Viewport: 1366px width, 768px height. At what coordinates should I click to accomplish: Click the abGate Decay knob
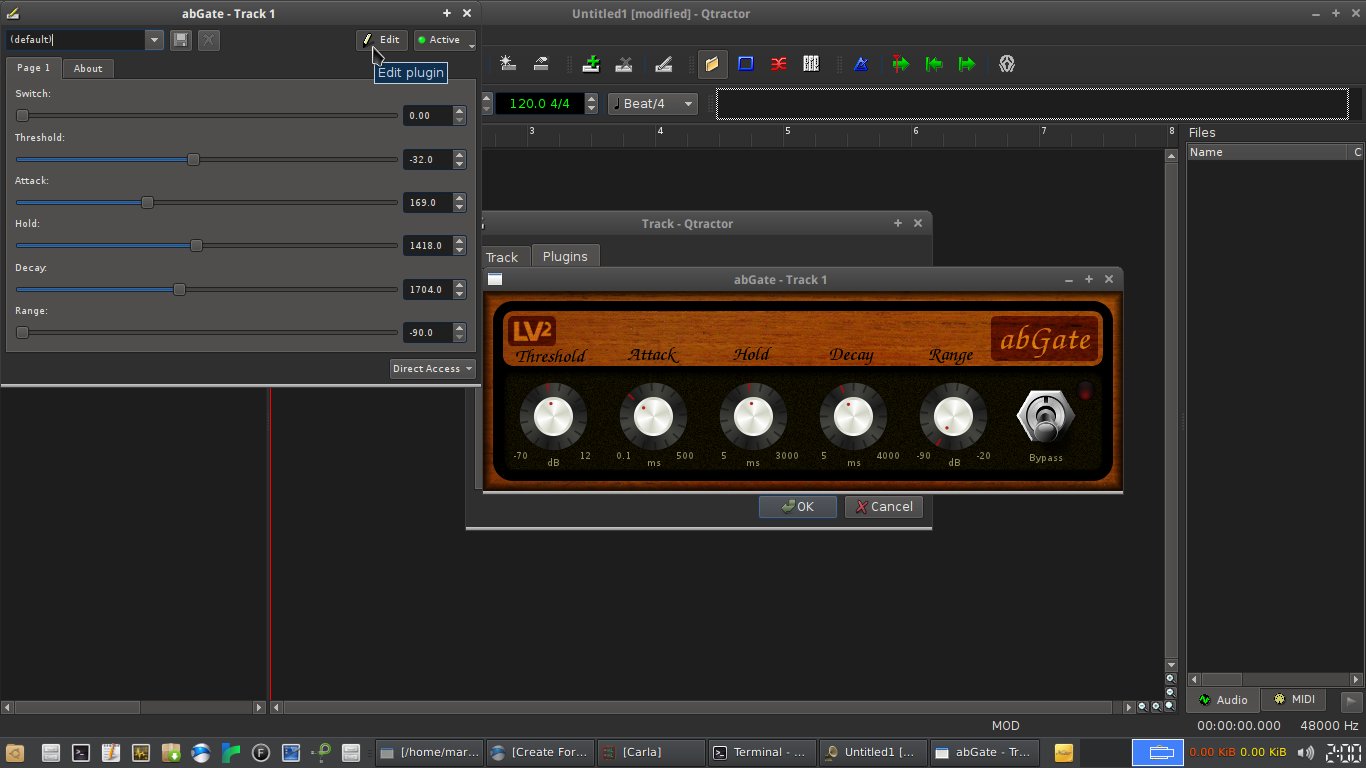tap(853, 417)
